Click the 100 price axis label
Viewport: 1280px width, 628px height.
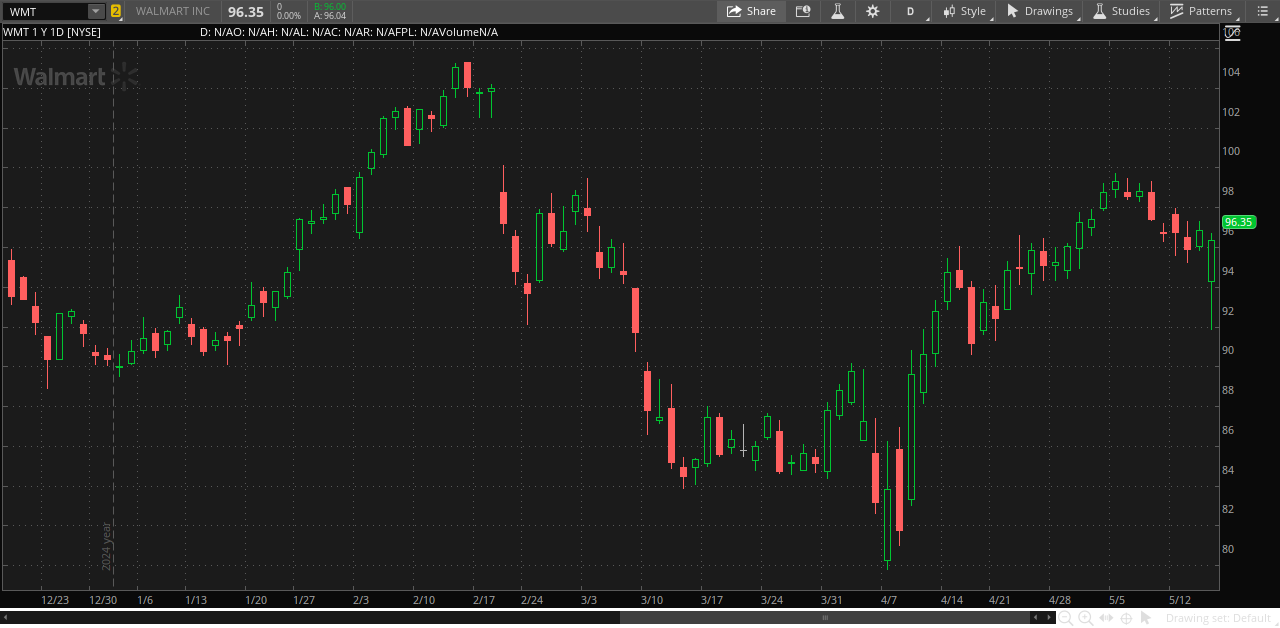pyautogui.click(x=1231, y=151)
